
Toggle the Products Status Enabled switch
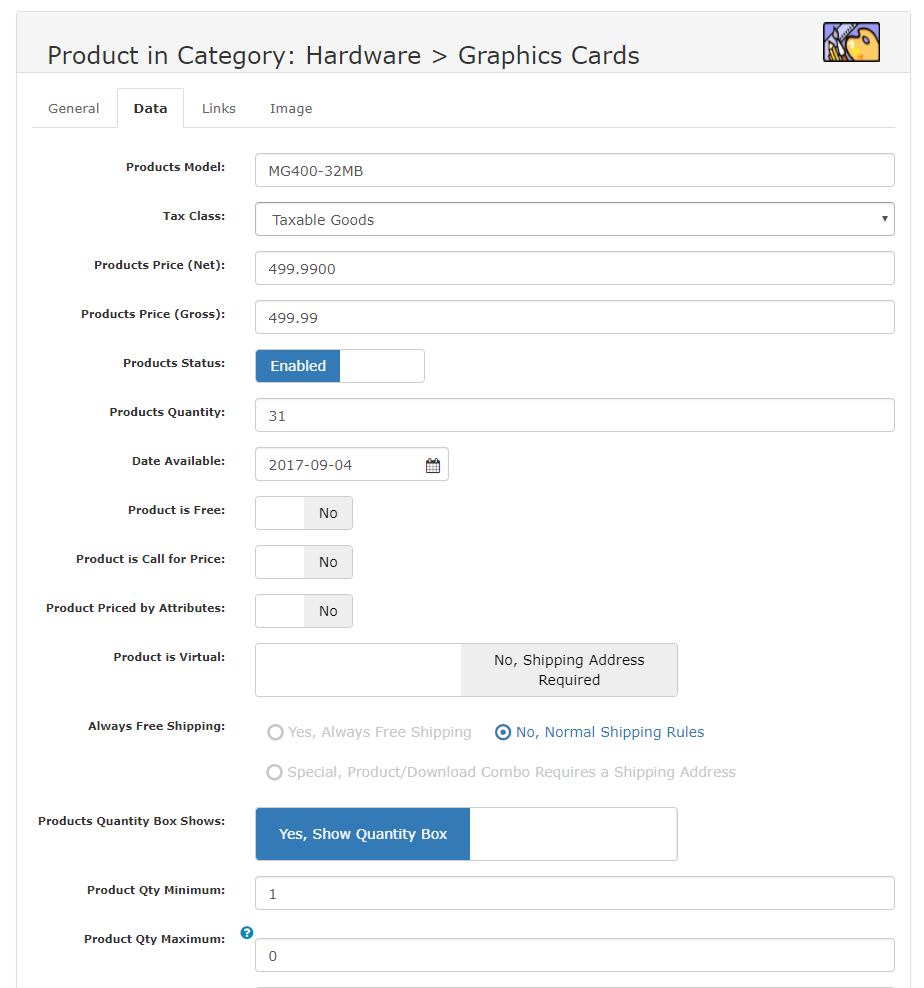[340, 366]
